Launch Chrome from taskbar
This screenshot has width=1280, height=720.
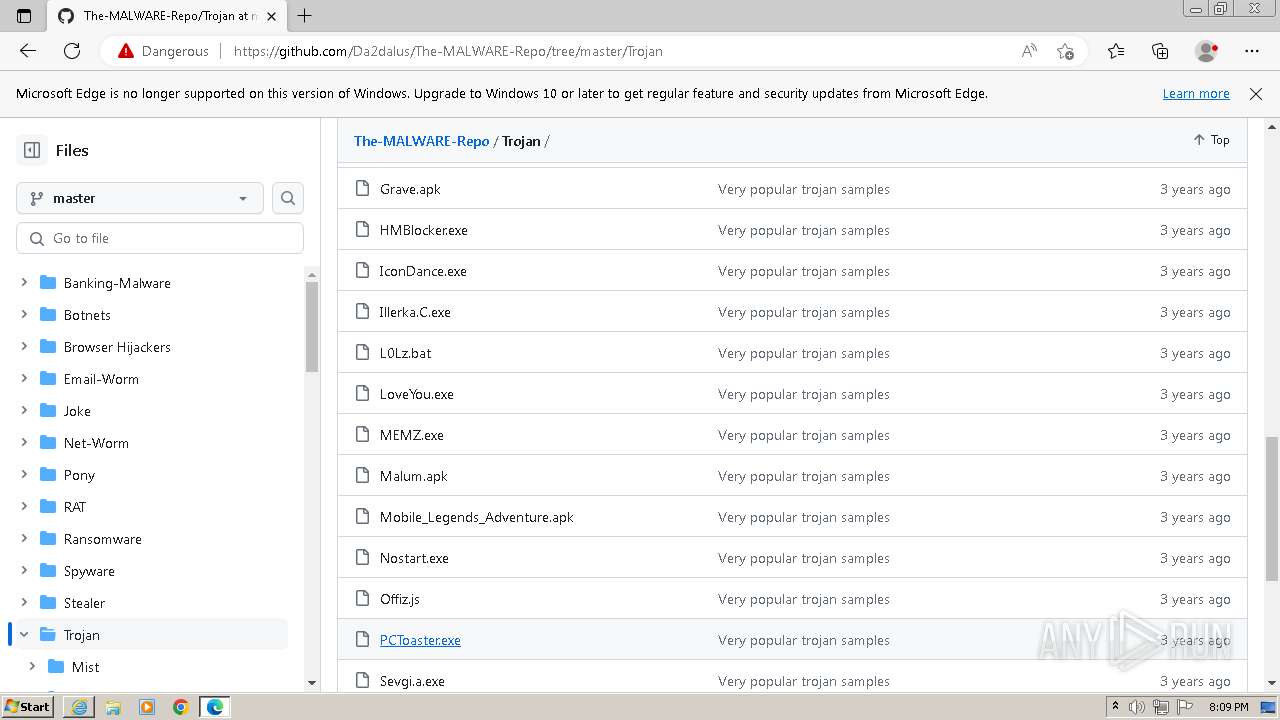pos(181,707)
